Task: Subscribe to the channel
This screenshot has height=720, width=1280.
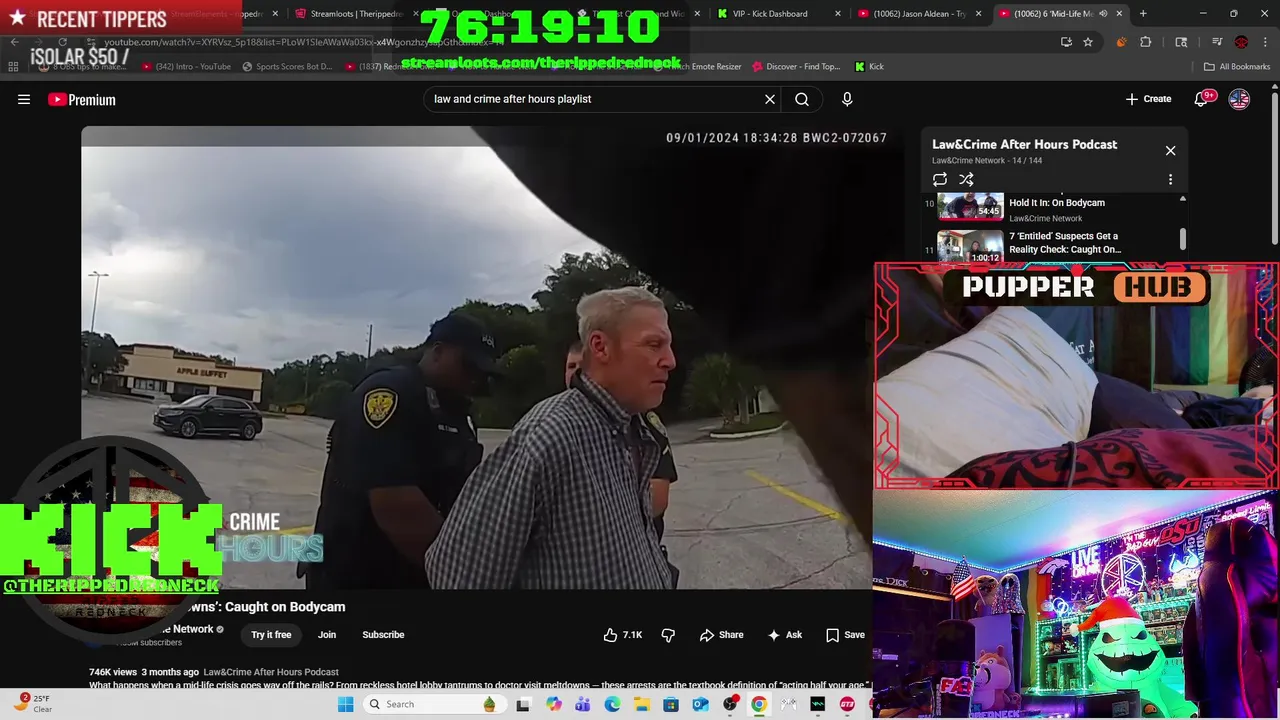Action: pyautogui.click(x=383, y=635)
